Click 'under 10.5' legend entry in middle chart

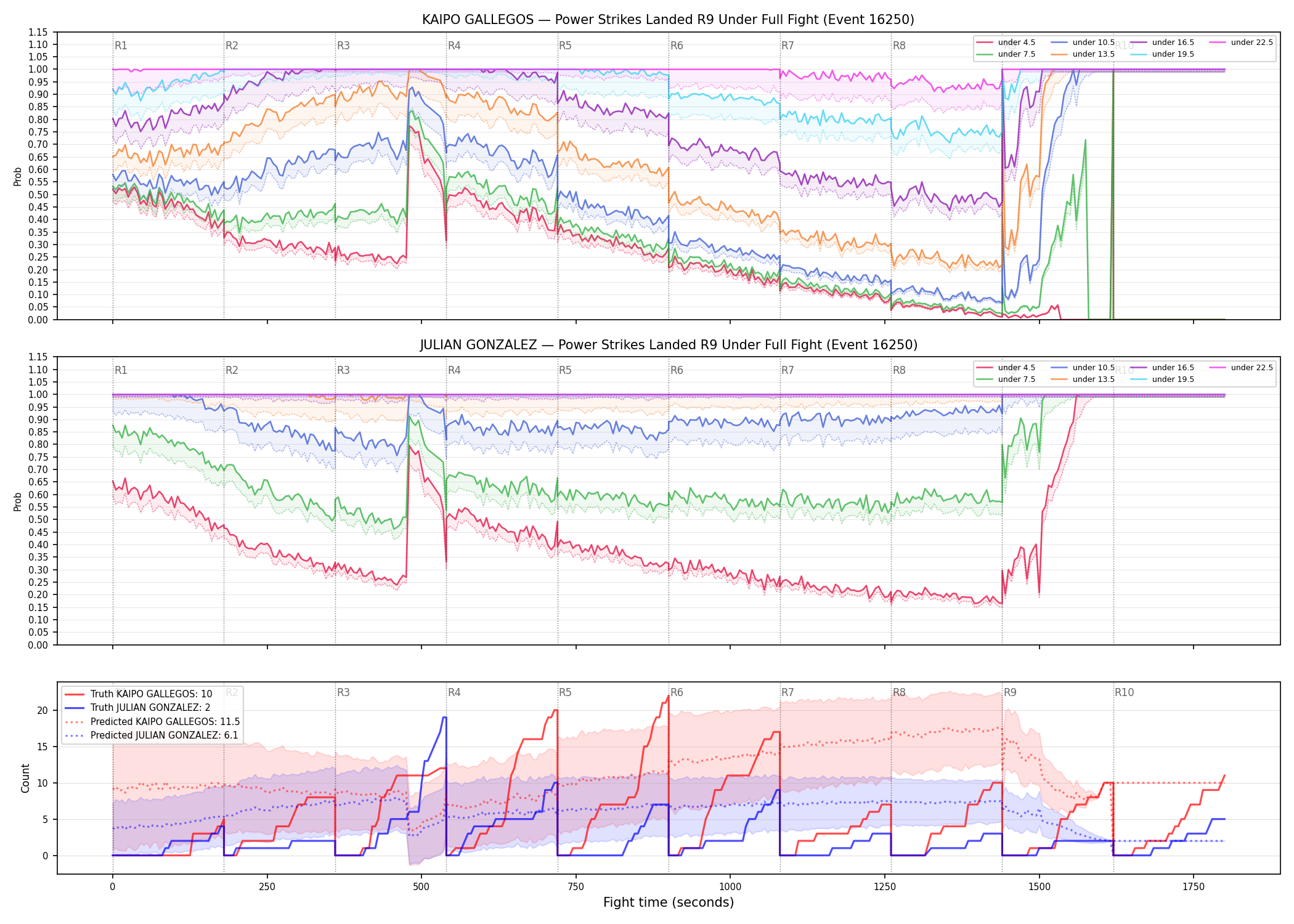click(x=1083, y=368)
